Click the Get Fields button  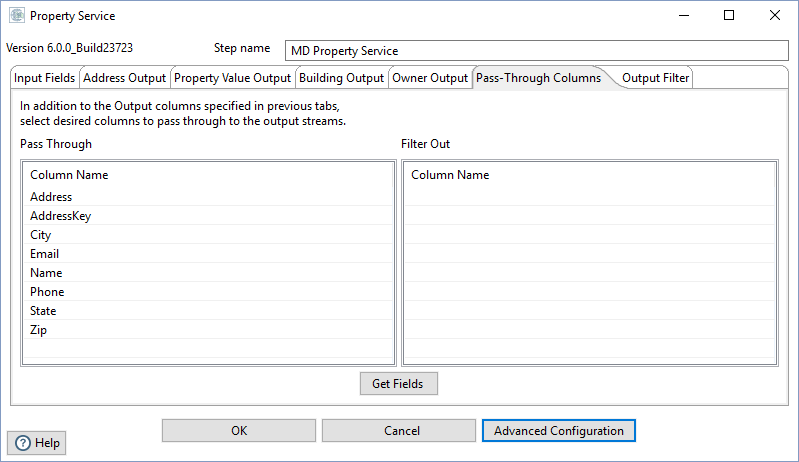398,384
